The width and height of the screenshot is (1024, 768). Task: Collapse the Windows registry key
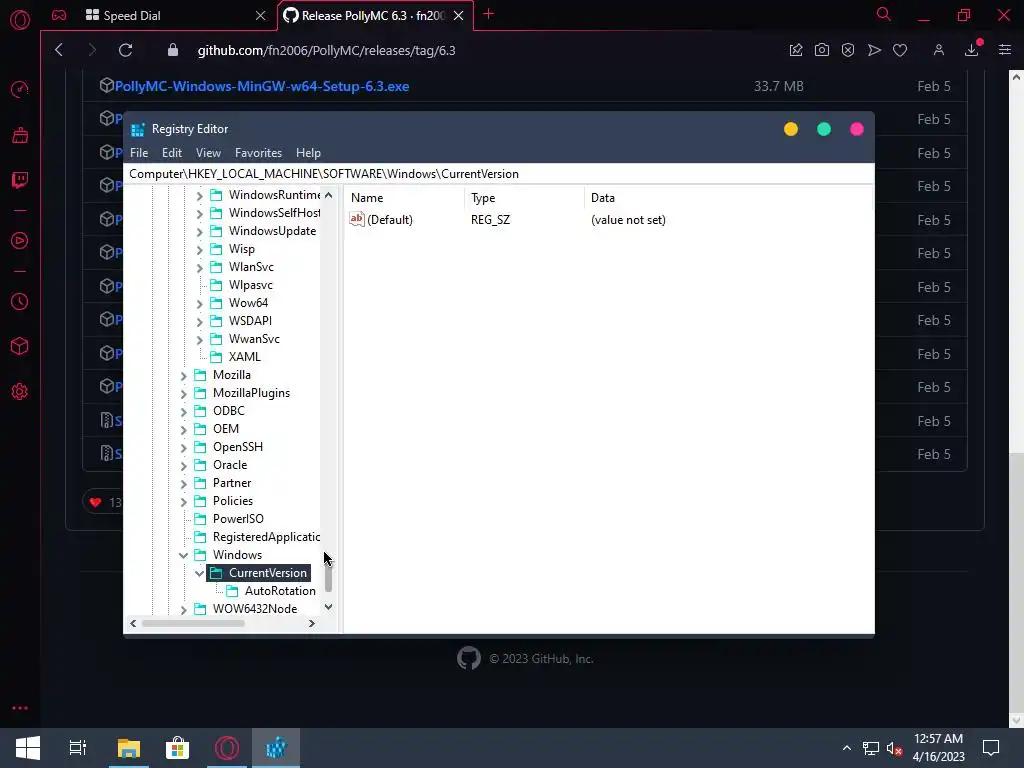[x=184, y=555]
